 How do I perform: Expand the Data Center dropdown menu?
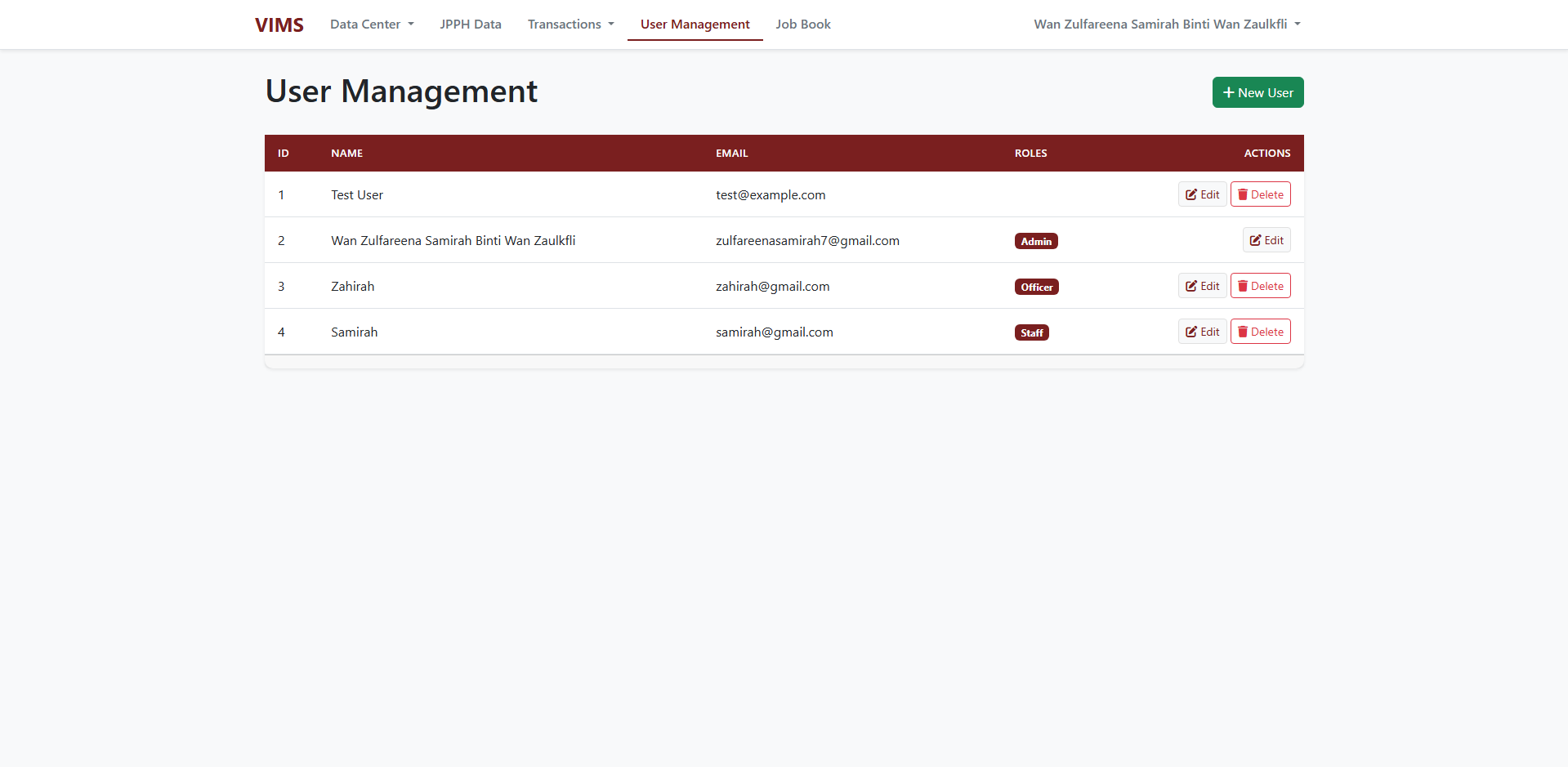pyautogui.click(x=372, y=25)
